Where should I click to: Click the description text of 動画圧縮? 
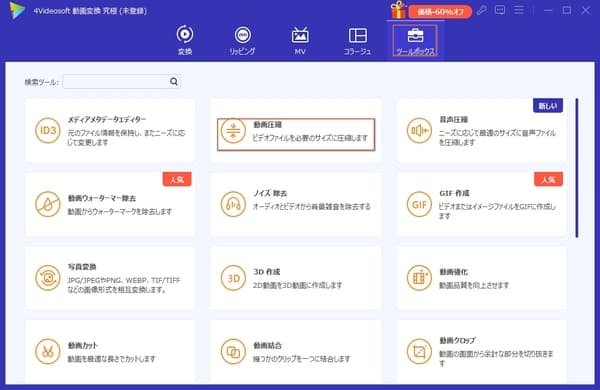point(310,137)
